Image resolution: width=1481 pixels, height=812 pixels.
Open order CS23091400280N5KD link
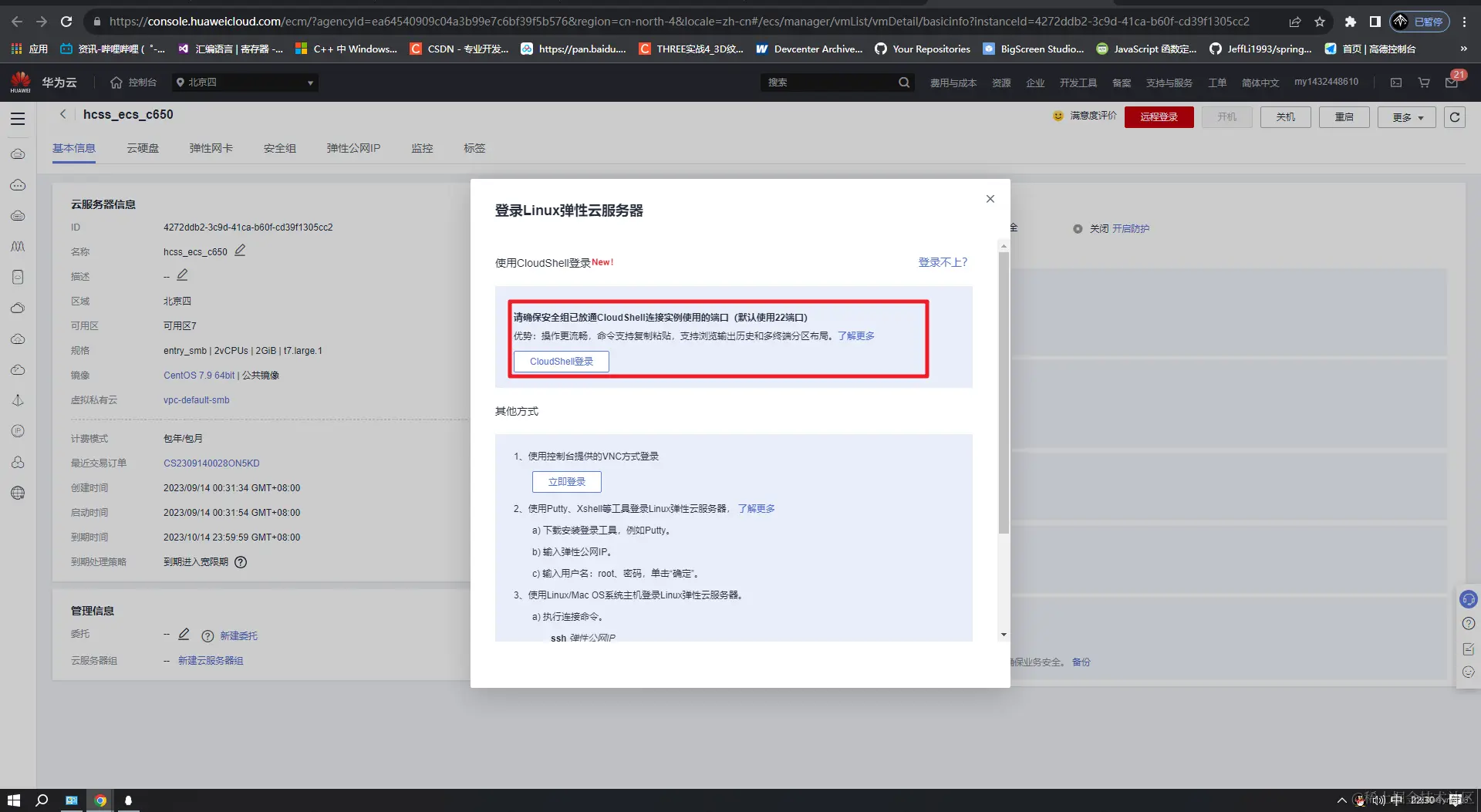pyautogui.click(x=211, y=463)
